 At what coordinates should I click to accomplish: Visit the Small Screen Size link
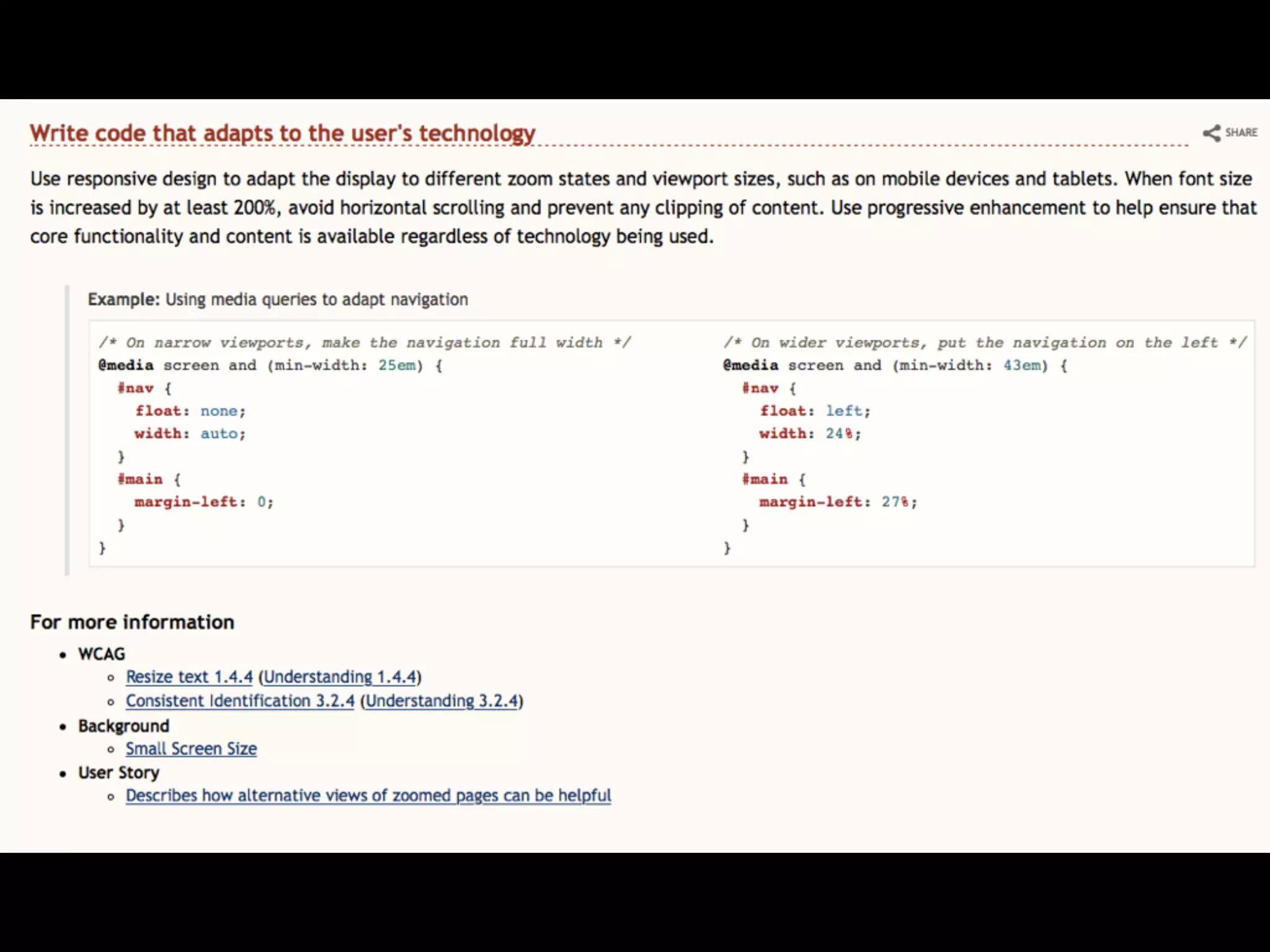191,749
